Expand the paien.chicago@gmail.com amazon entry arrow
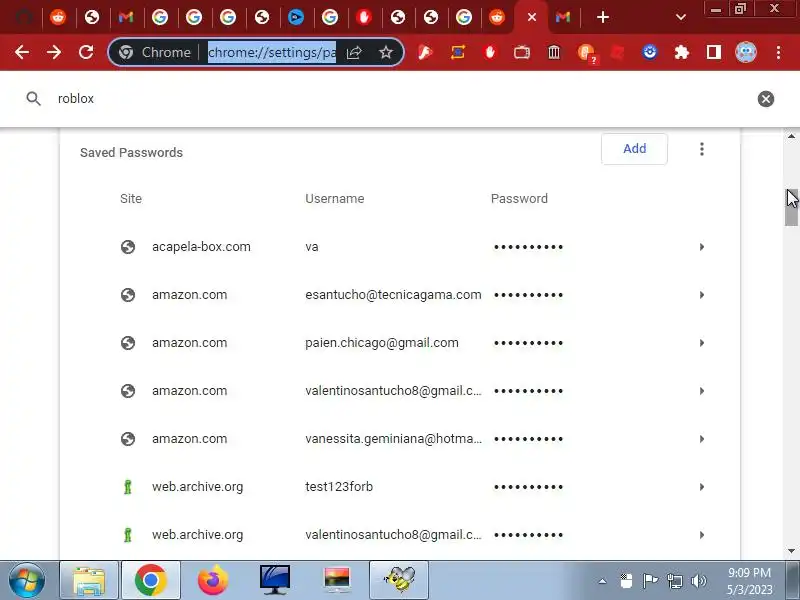800x600 pixels. (x=702, y=343)
